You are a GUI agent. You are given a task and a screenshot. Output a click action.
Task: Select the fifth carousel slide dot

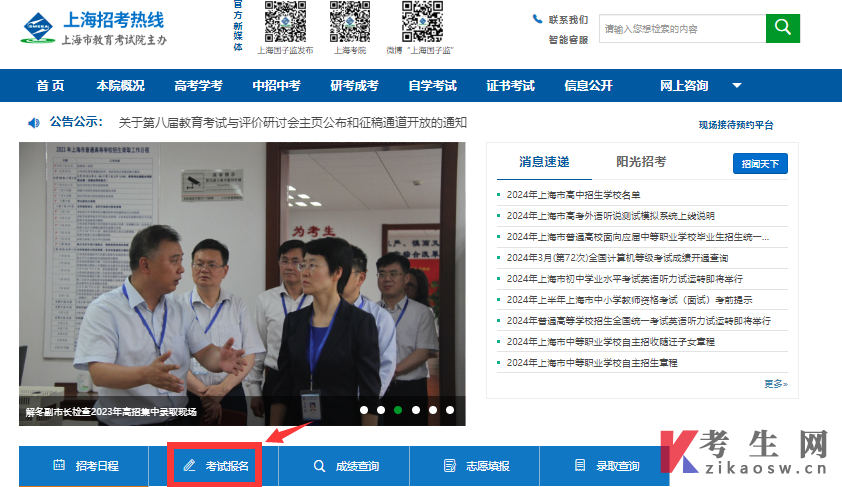433,410
